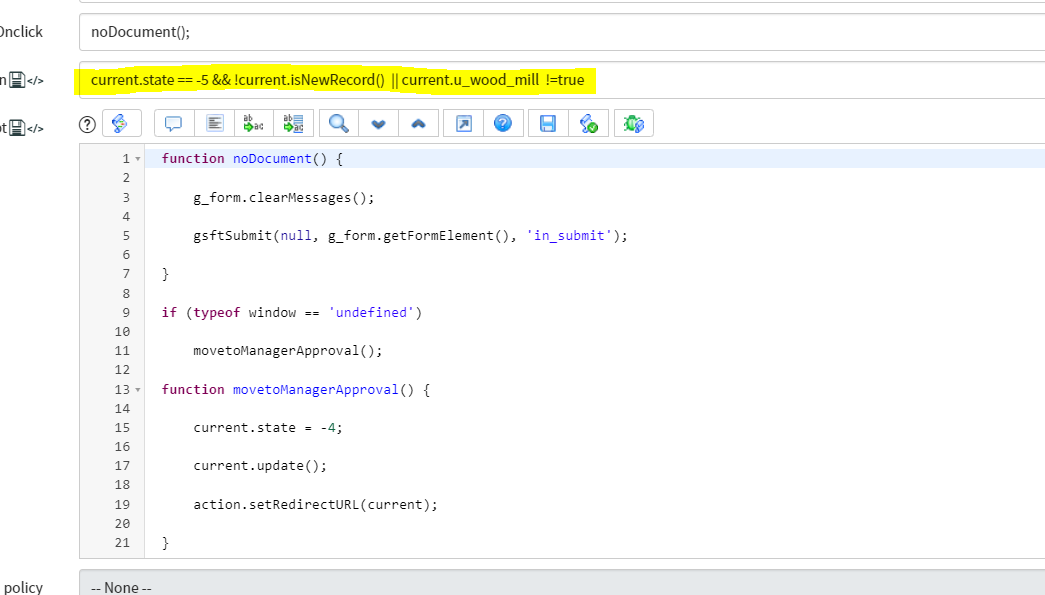Image resolution: width=1045 pixels, height=595 pixels.
Task: Click '!current.isNewRecord()' in the condition
Action: tap(309, 80)
